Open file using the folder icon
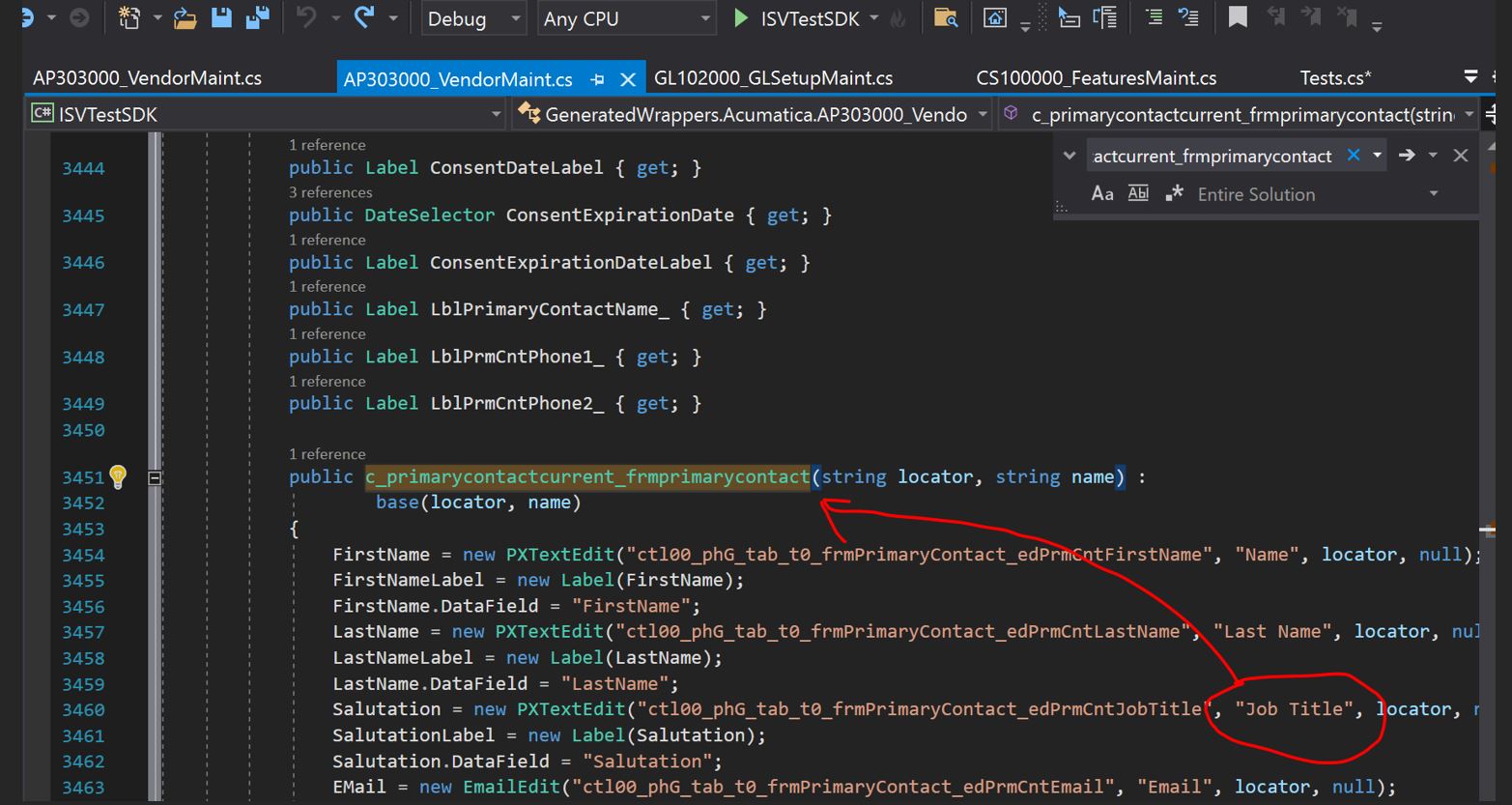Screen dimensions: 1512x805 pos(185,17)
